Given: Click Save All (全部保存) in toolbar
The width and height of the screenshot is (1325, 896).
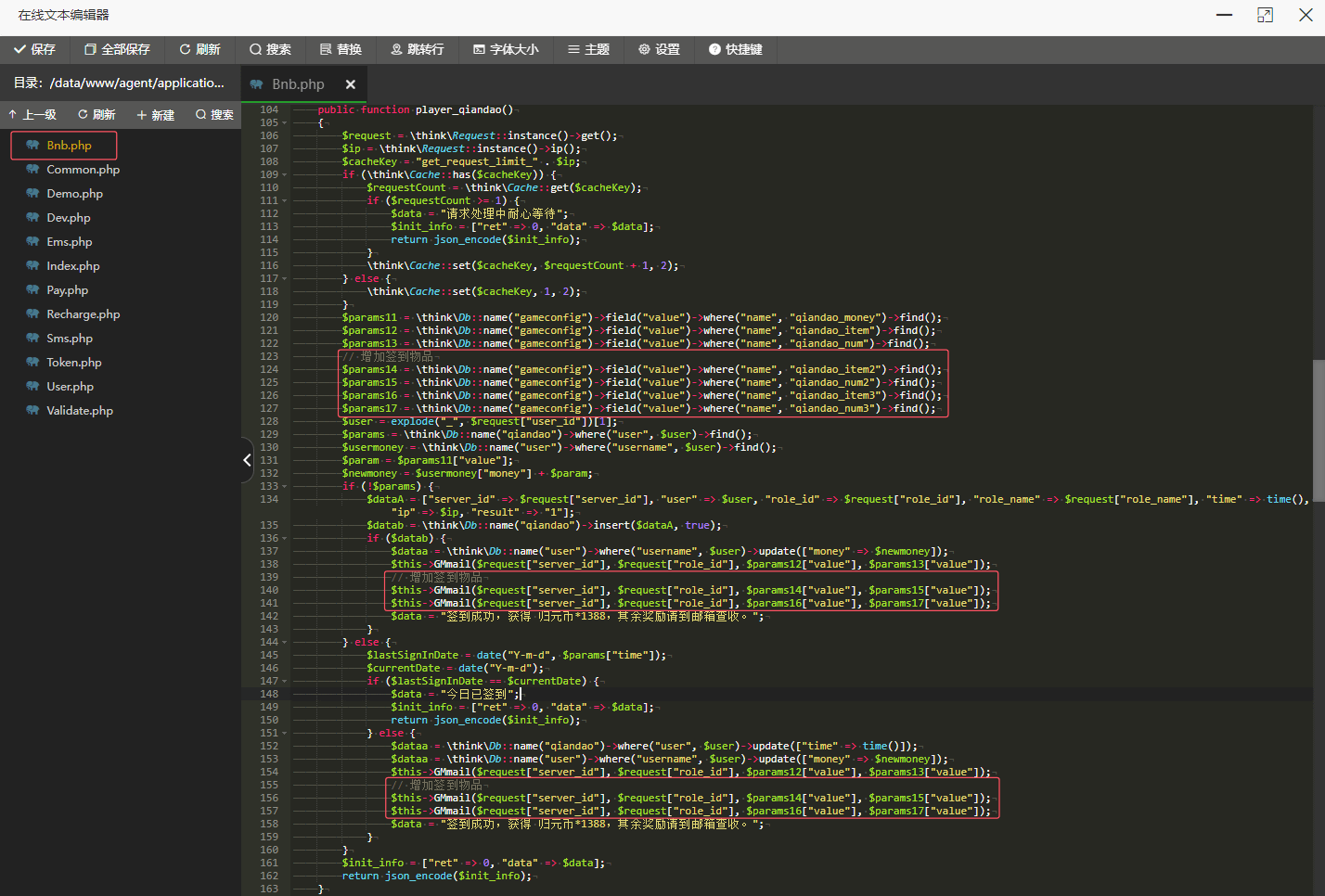Looking at the screenshot, I should pos(117,49).
